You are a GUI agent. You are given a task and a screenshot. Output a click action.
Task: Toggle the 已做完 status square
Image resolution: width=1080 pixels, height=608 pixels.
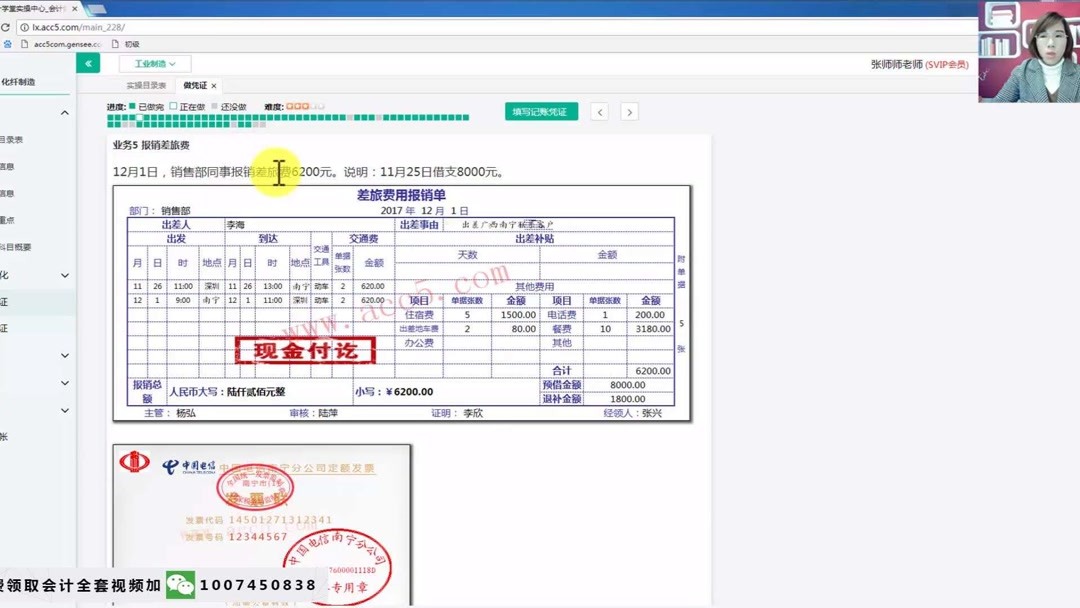coord(130,106)
